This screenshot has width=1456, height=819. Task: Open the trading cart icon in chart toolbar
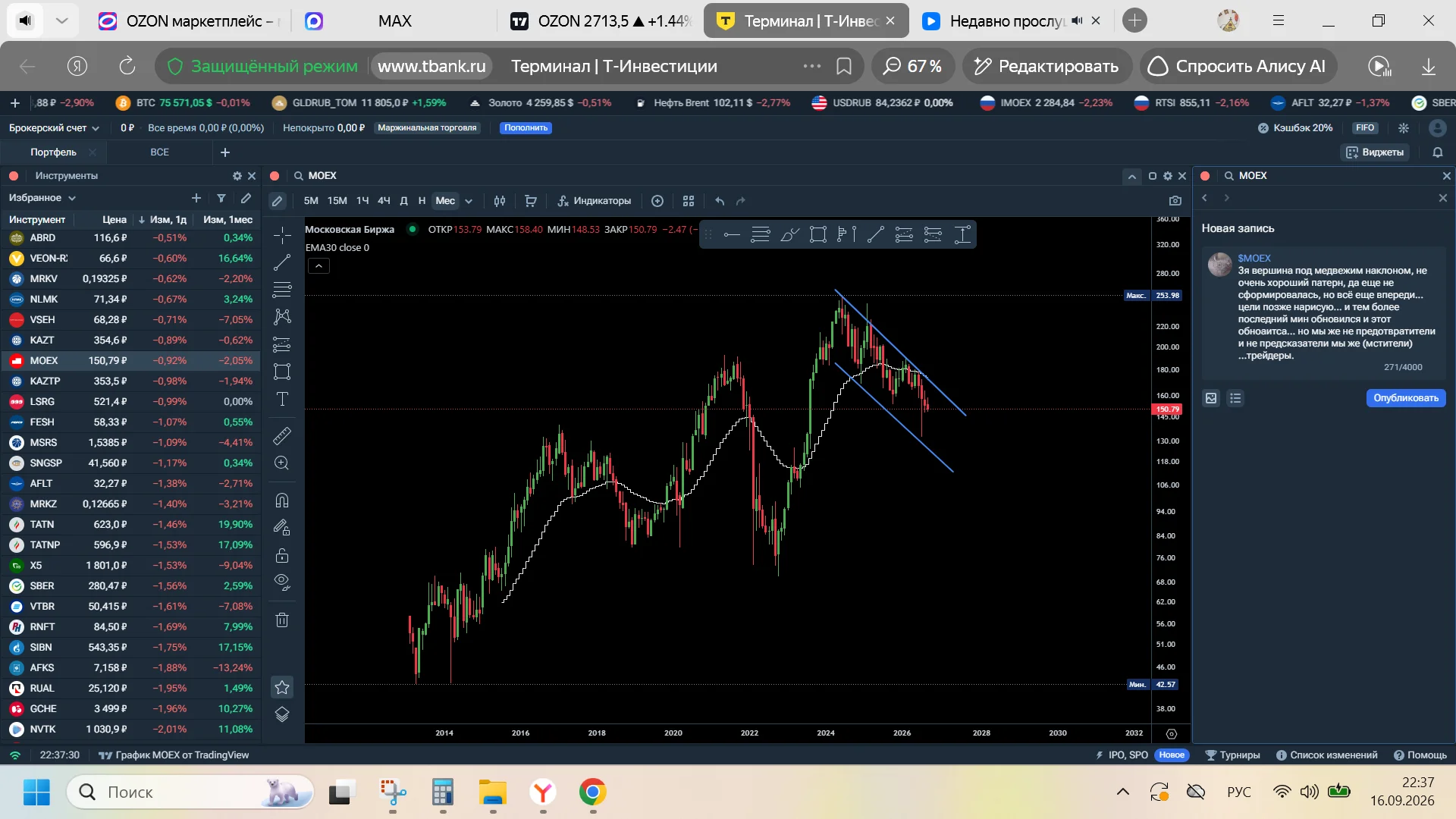click(531, 201)
